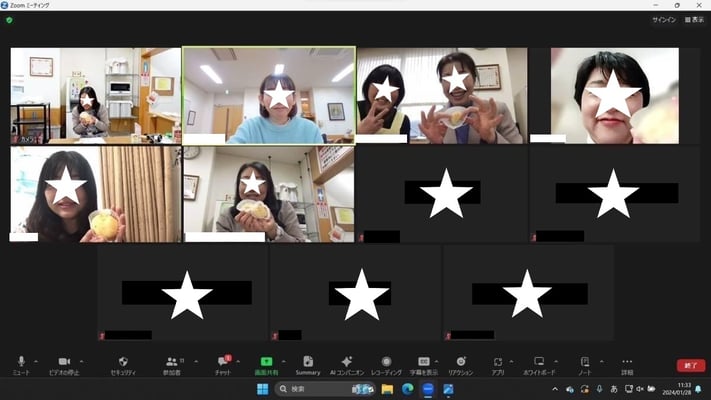
Task: Expand the arrow next to Participants
Action: tap(194, 361)
